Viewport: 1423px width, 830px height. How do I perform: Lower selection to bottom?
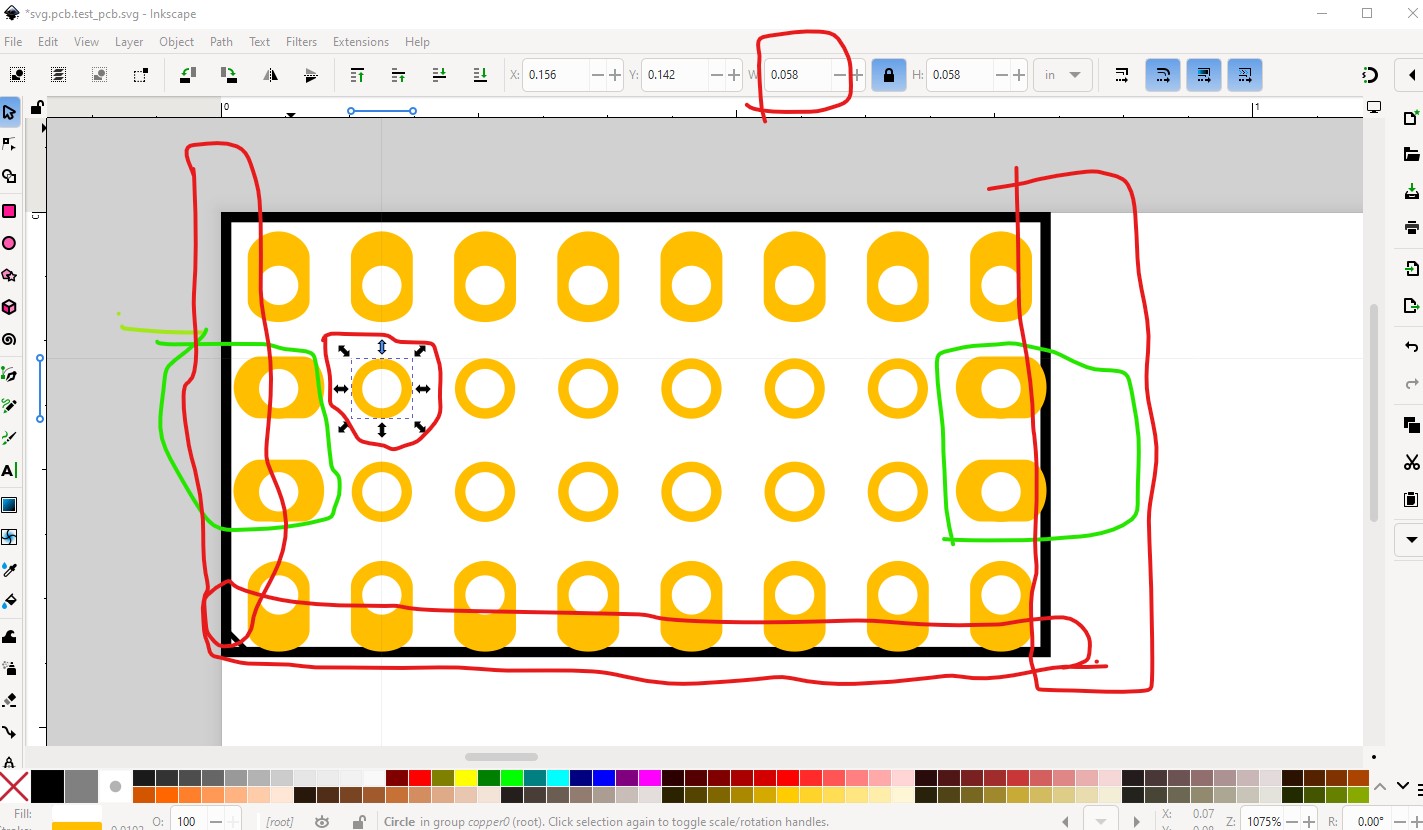(x=480, y=75)
